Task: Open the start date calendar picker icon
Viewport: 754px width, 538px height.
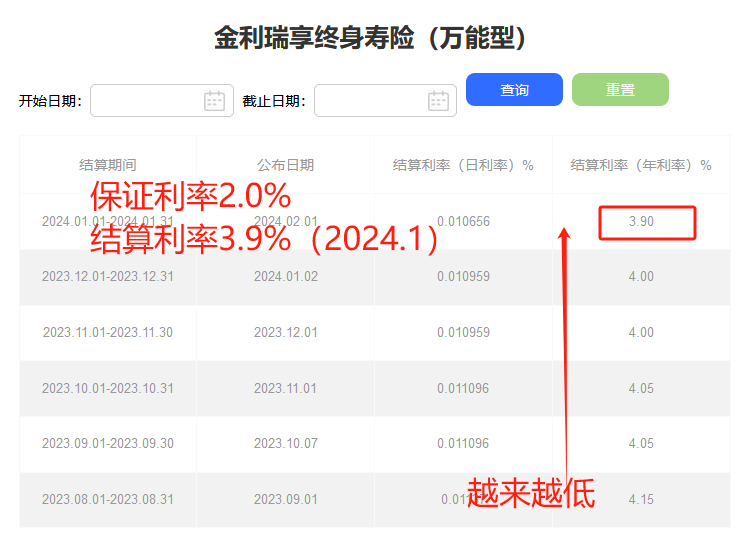Action: point(214,100)
